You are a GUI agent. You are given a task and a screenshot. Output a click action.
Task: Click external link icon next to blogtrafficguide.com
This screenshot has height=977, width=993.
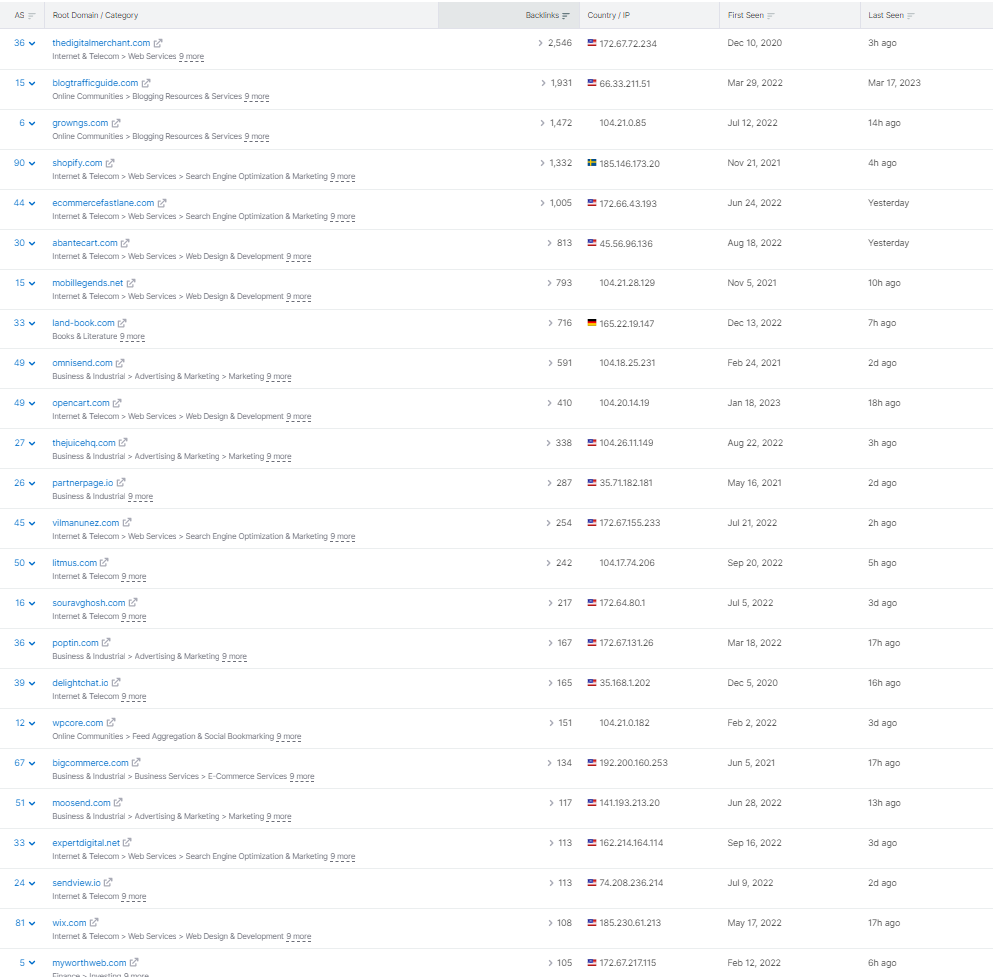tap(146, 83)
